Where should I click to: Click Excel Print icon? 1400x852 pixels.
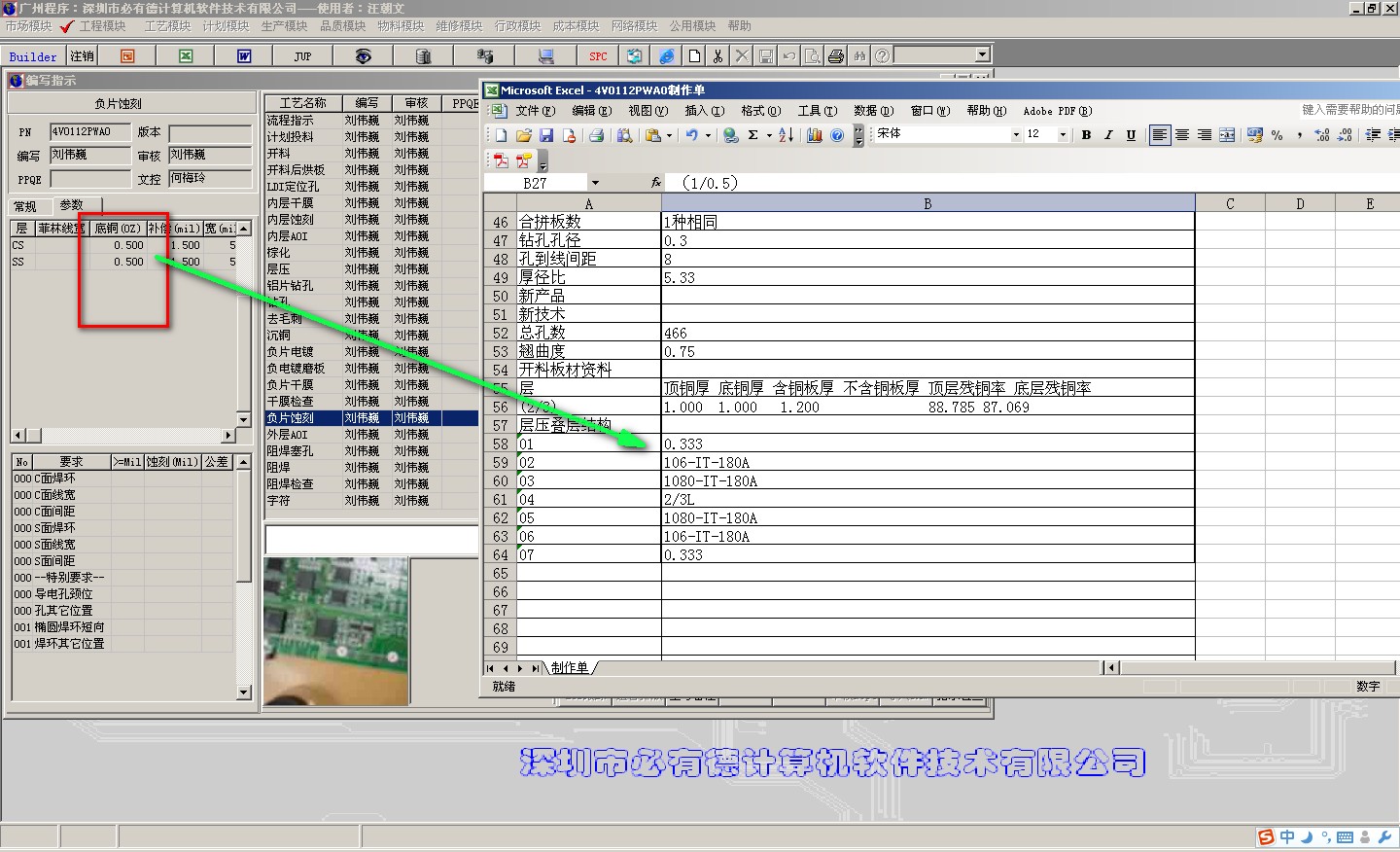click(x=596, y=135)
